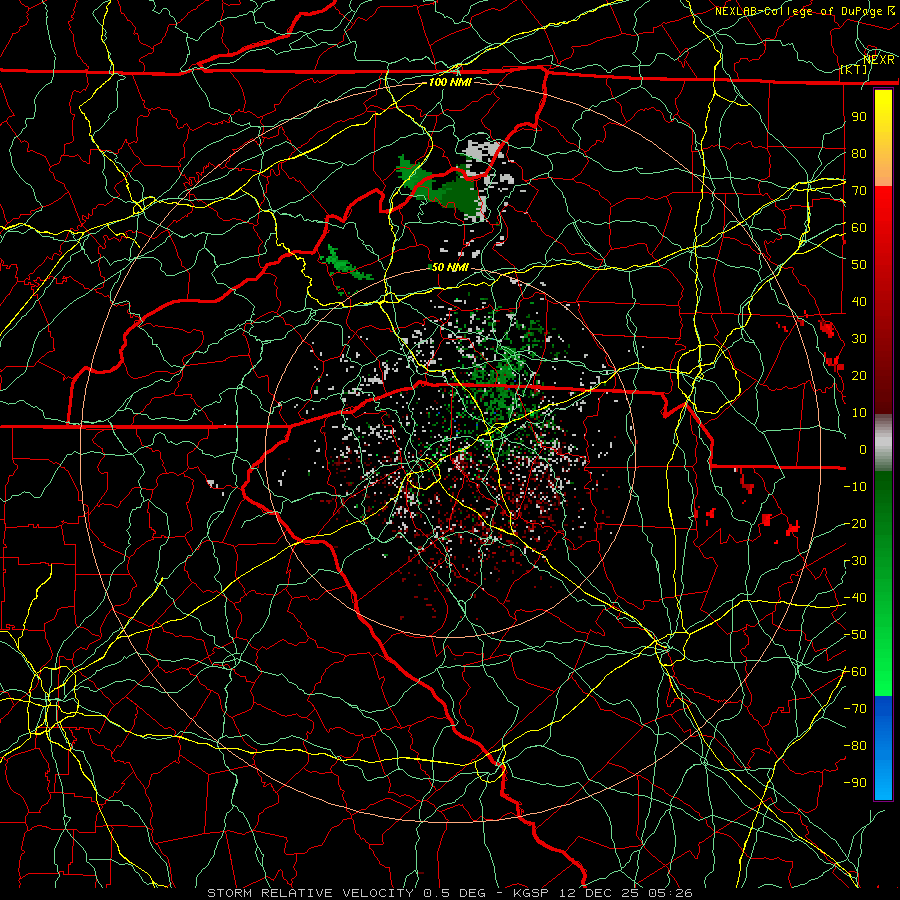
Task: Select the positive 10 value on the velocity scale
Action: click(859, 413)
